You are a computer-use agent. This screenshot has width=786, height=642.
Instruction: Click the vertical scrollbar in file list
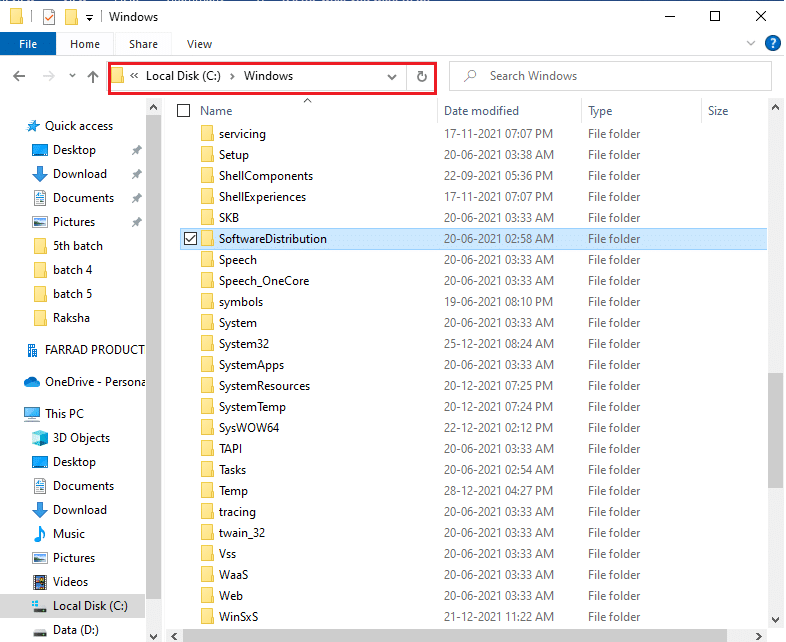pyautogui.click(x=776, y=430)
